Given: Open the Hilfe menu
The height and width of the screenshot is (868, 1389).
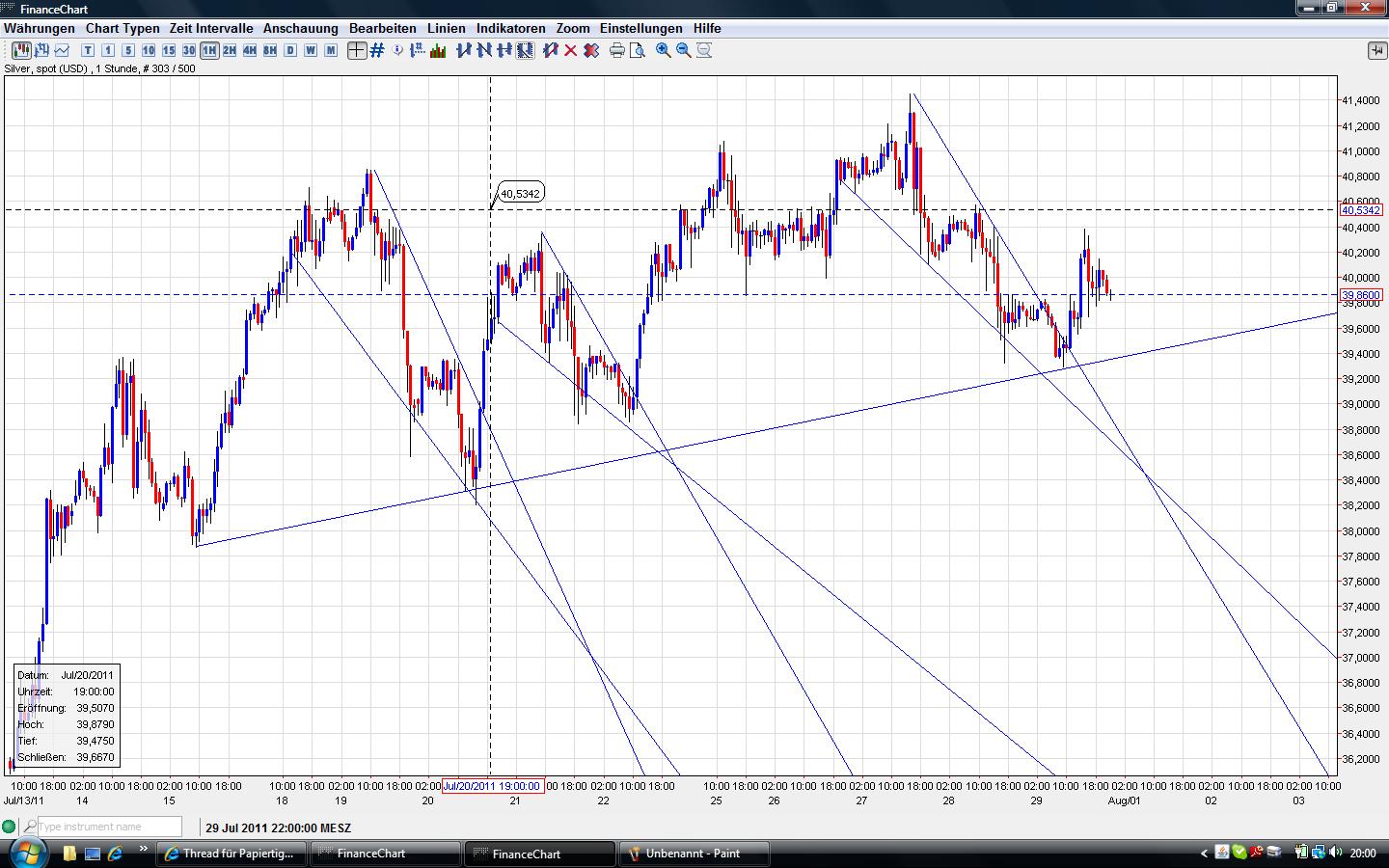Looking at the screenshot, I should [707, 29].
